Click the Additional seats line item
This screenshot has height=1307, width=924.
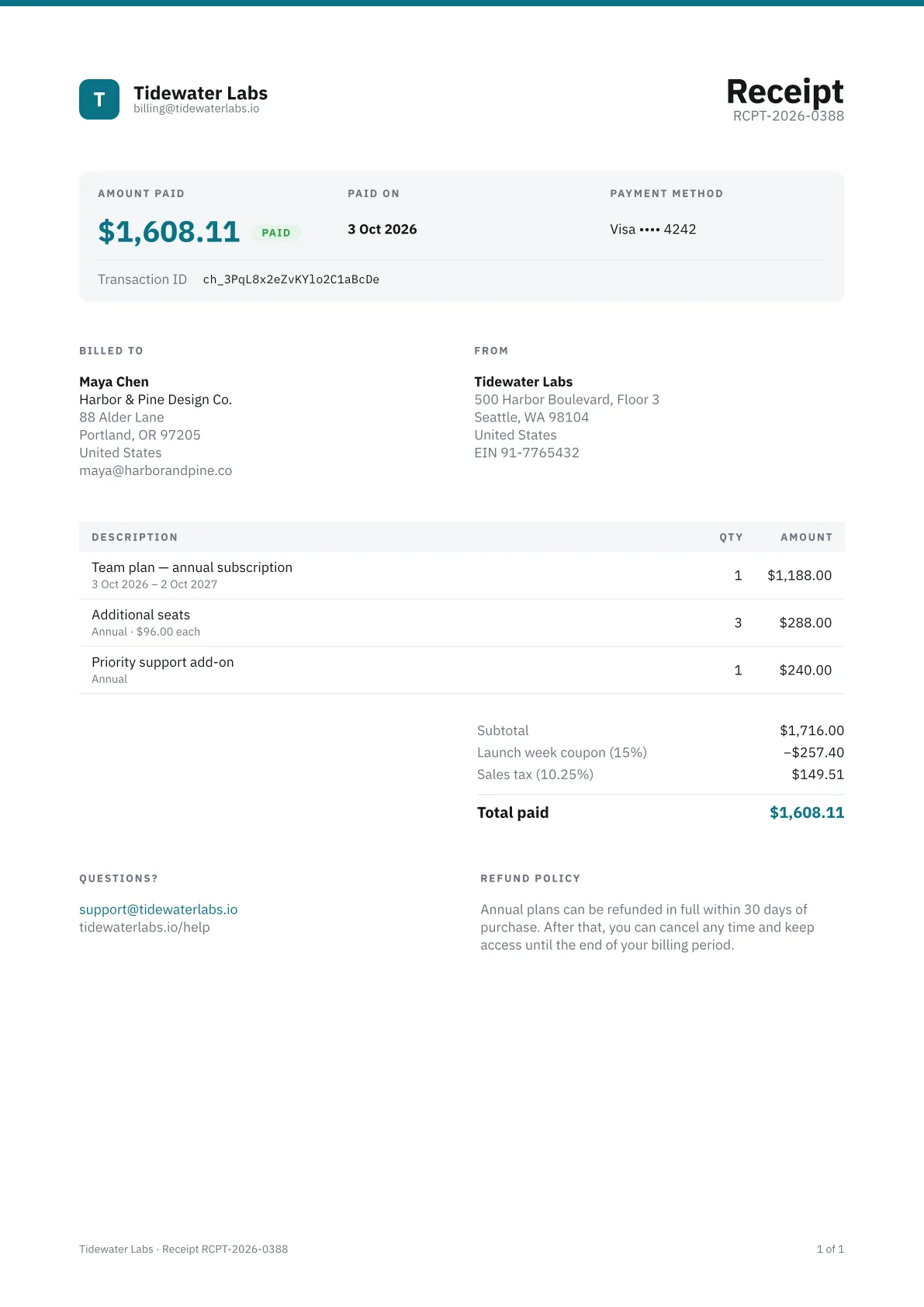(462, 622)
